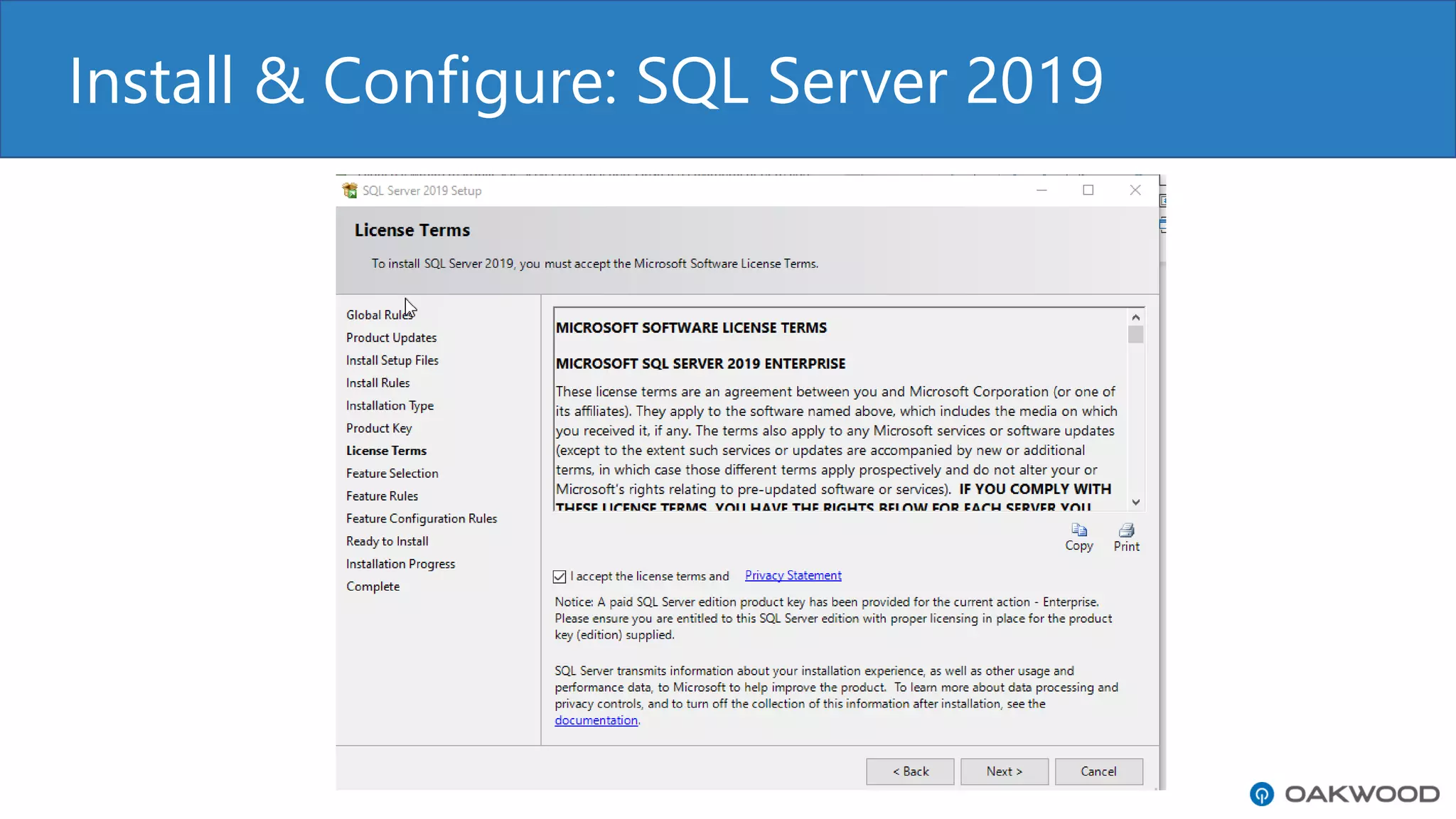Click the Copy icon below license text
This screenshot has height=819, width=1456.
pyautogui.click(x=1078, y=530)
